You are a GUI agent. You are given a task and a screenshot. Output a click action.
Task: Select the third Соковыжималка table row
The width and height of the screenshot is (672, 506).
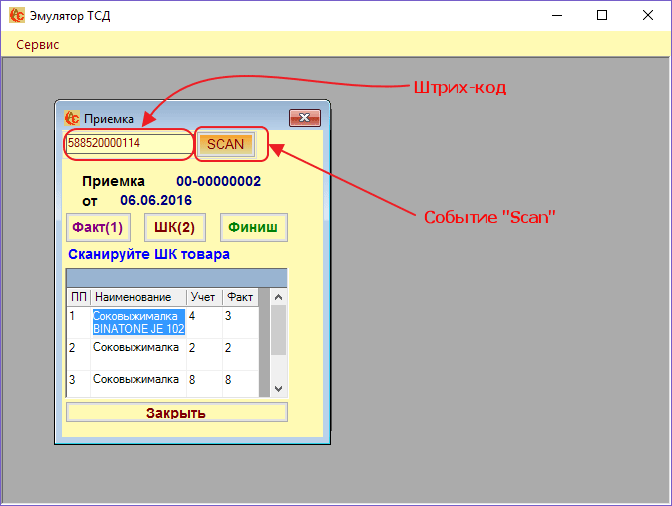point(136,380)
